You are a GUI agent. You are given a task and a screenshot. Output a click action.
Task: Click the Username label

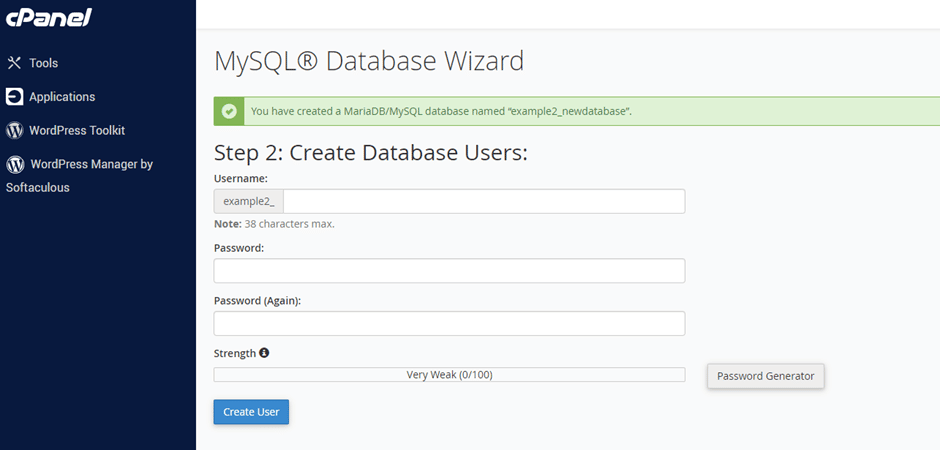point(240,179)
